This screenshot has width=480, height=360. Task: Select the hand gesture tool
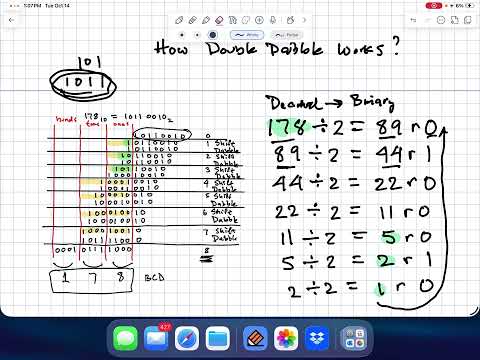(x=290, y=20)
